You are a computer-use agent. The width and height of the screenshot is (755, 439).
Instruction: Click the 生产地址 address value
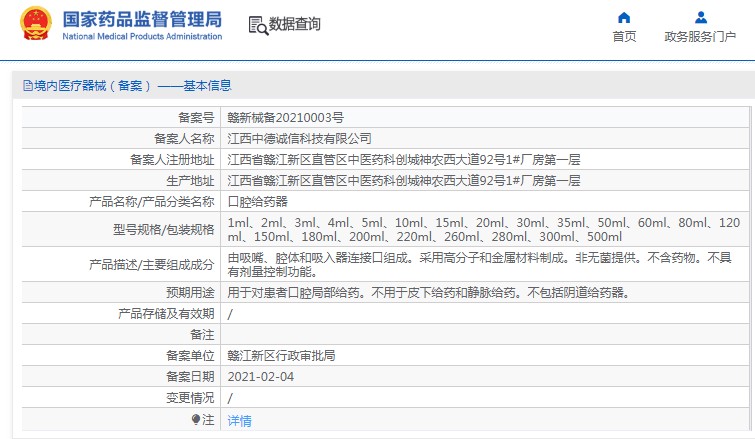(x=404, y=181)
